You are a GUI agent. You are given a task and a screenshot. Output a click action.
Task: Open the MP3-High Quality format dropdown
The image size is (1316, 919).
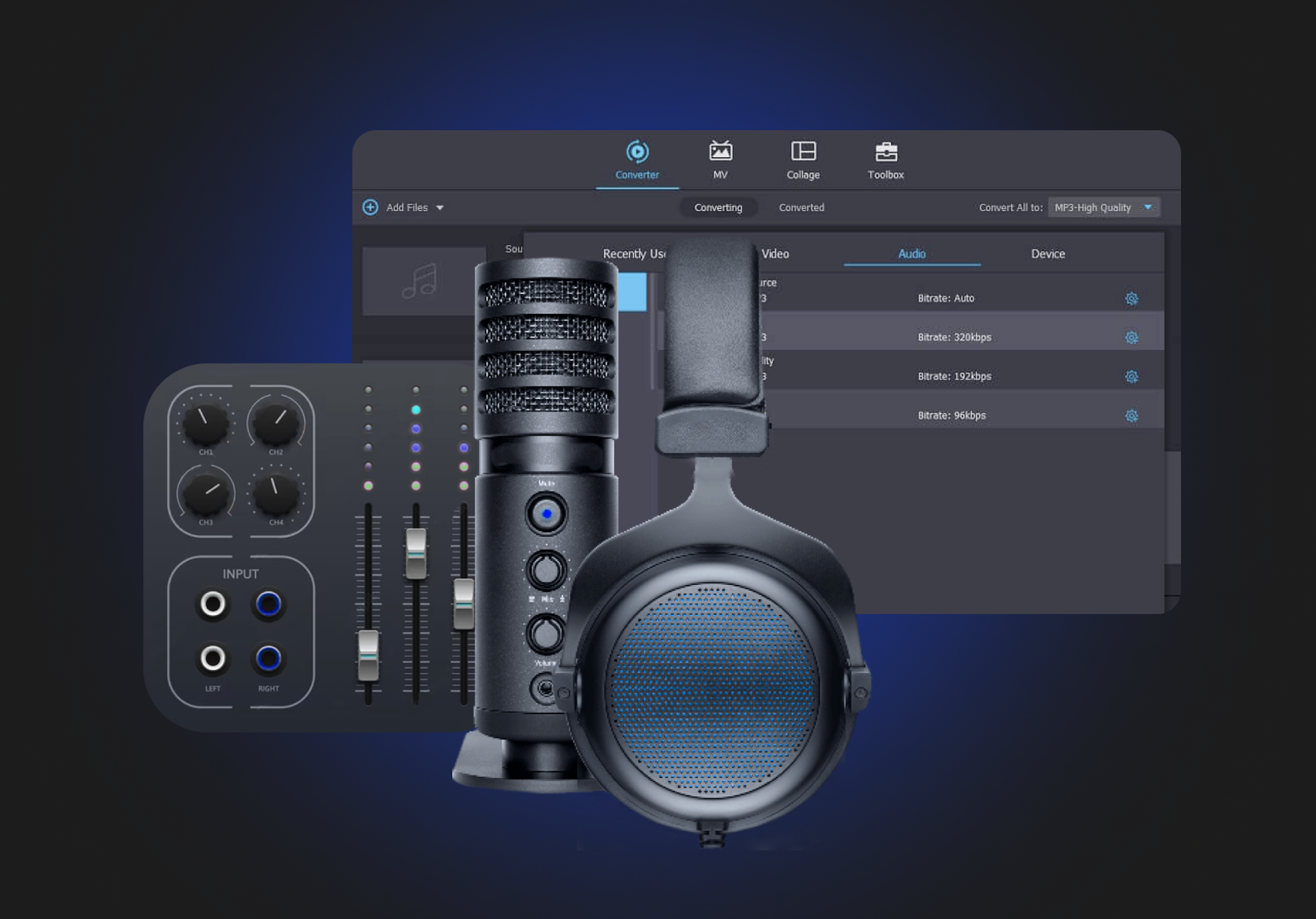(1104, 207)
